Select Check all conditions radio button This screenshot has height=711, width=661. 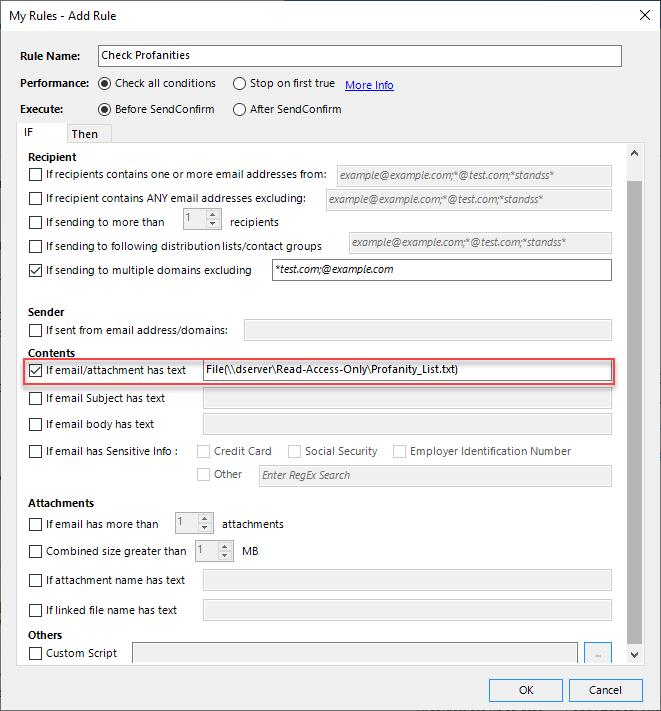pyautogui.click(x=104, y=83)
